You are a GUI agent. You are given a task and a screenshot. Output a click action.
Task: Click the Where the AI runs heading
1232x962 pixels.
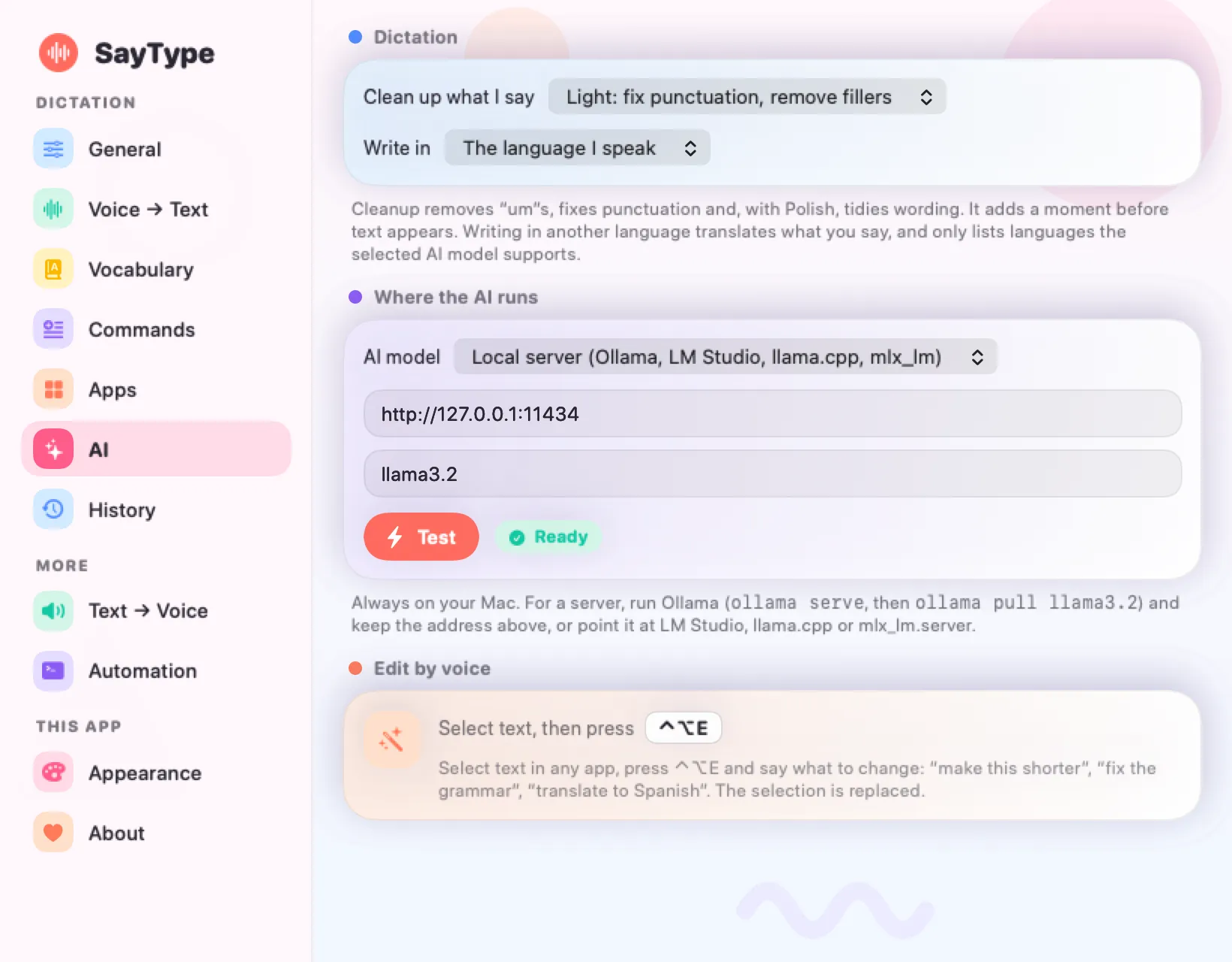click(x=456, y=297)
